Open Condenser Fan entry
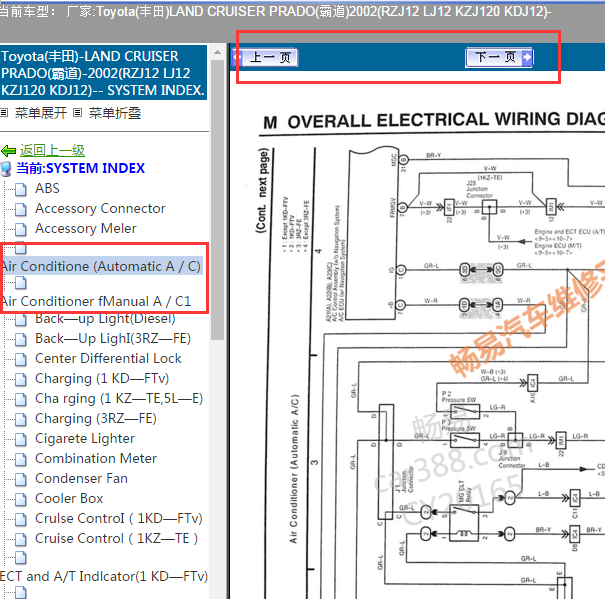Viewport: 605px width, 599px height. click(81, 479)
